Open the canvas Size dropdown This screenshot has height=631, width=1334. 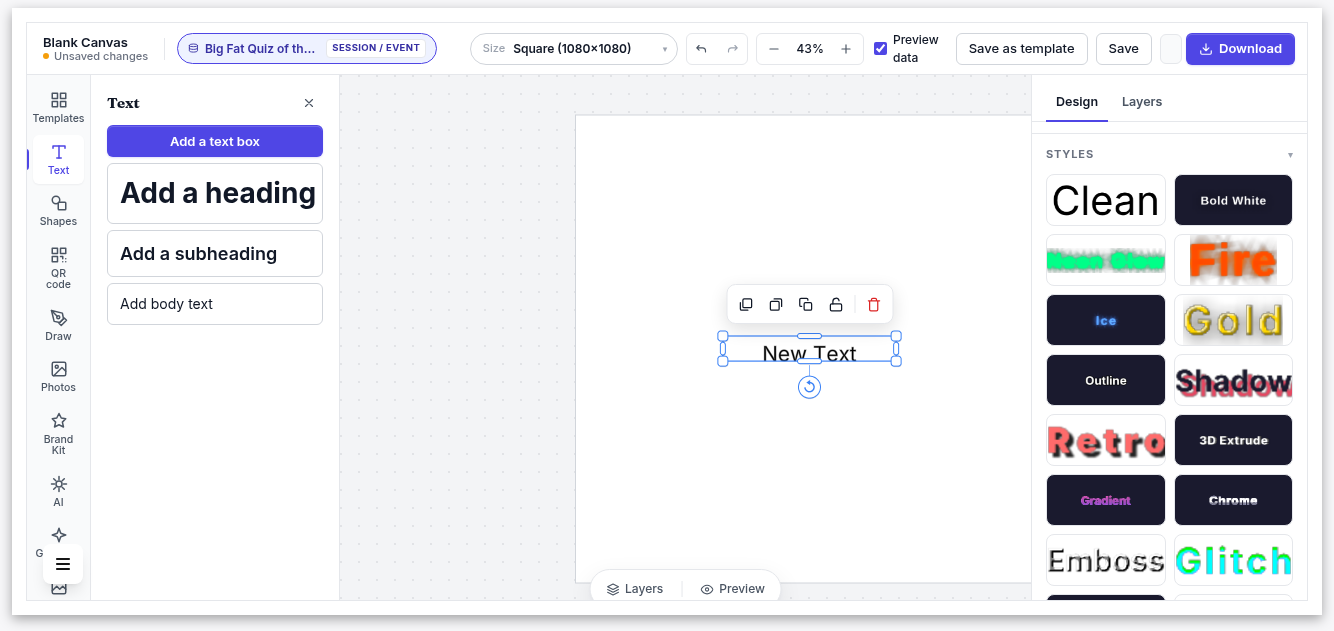(x=574, y=49)
